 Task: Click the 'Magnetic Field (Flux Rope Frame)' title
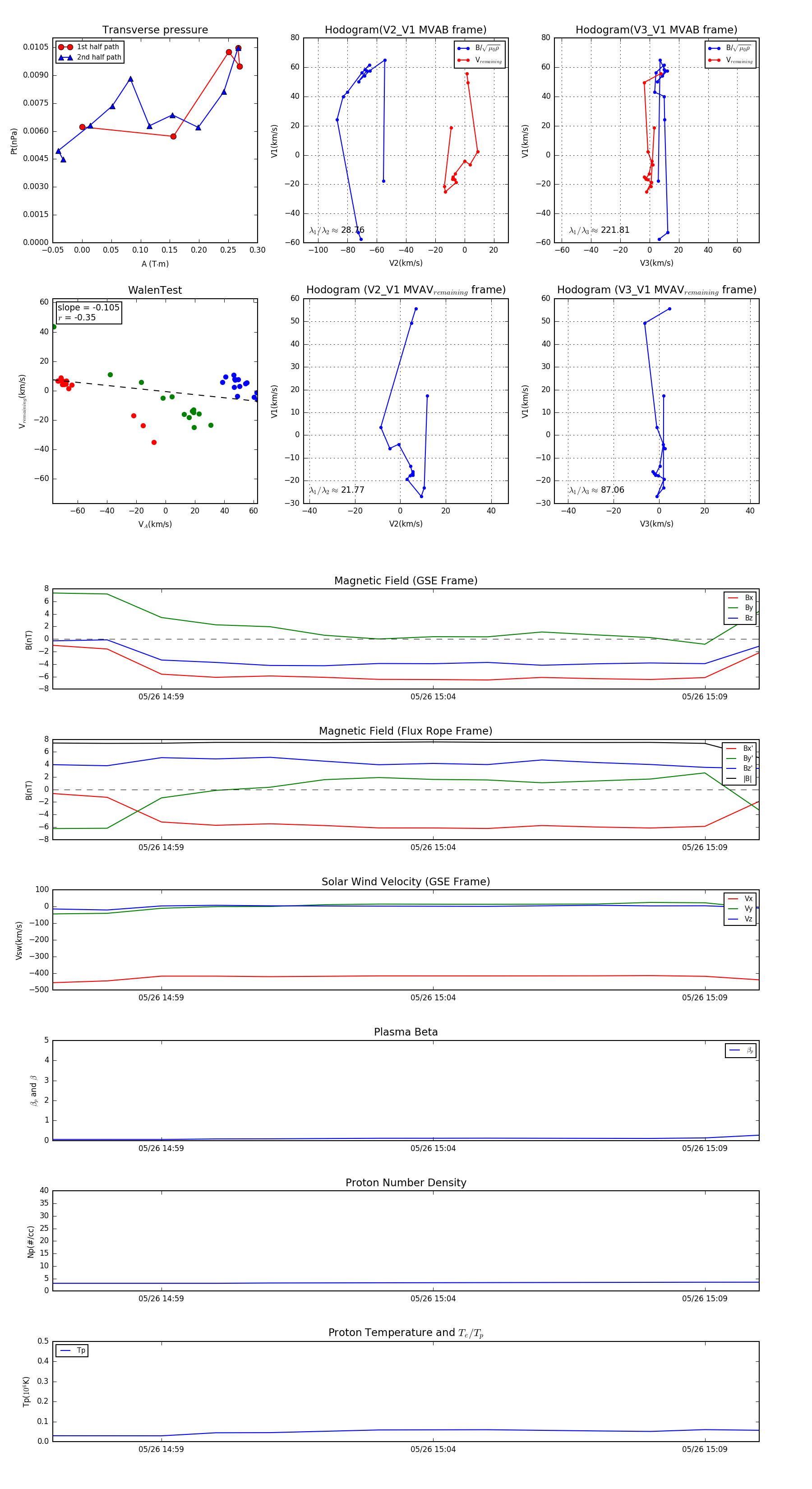(x=406, y=731)
